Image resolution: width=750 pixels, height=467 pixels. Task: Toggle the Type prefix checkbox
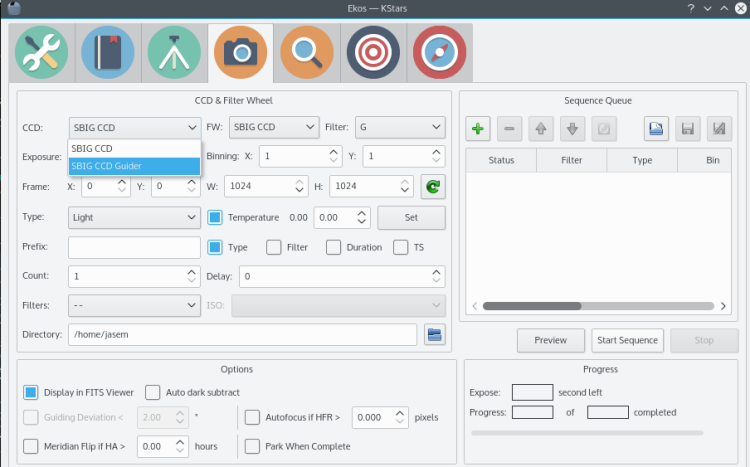(215, 247)
